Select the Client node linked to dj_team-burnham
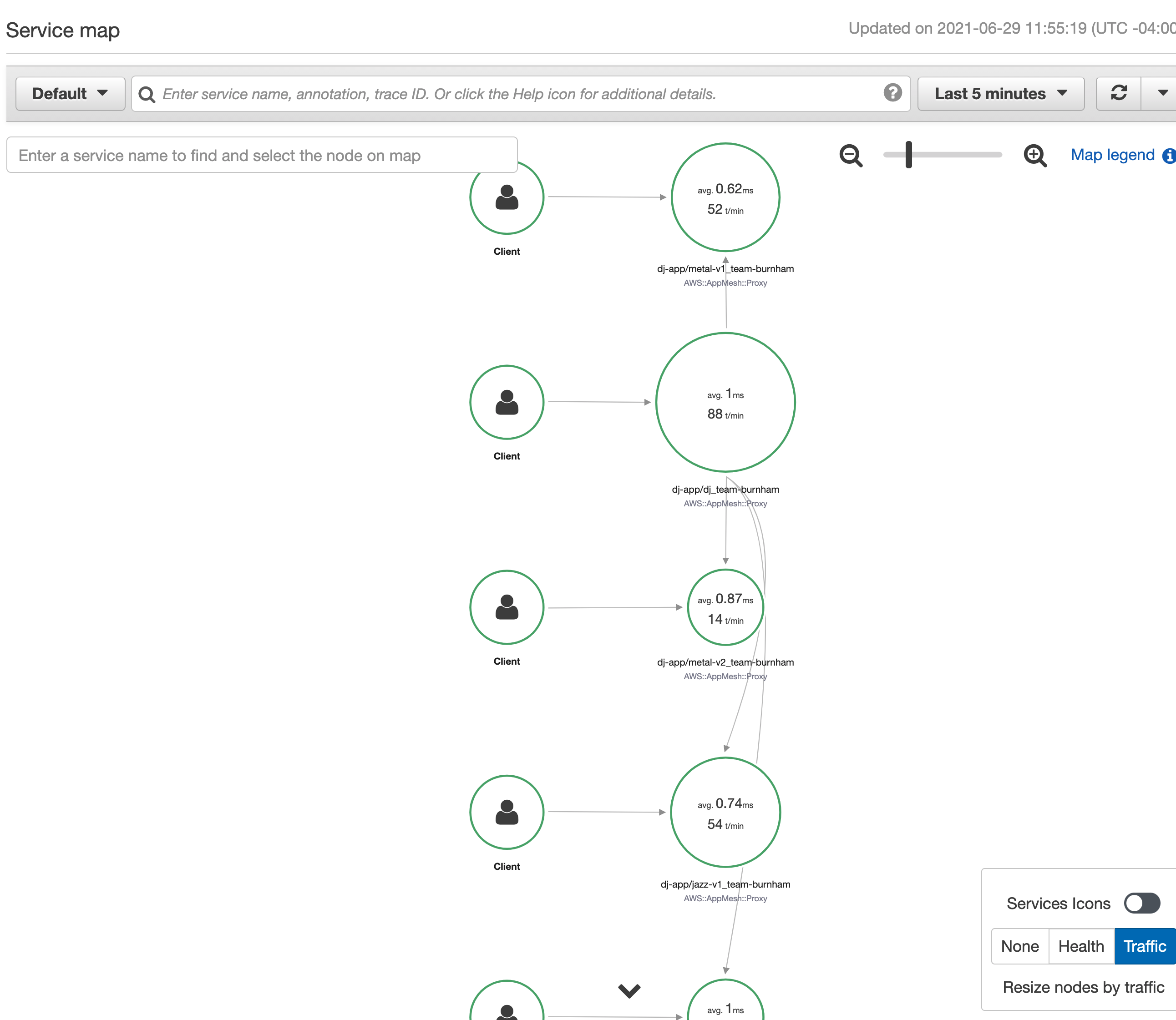Screen dimensions: 1176x1020 507,403
